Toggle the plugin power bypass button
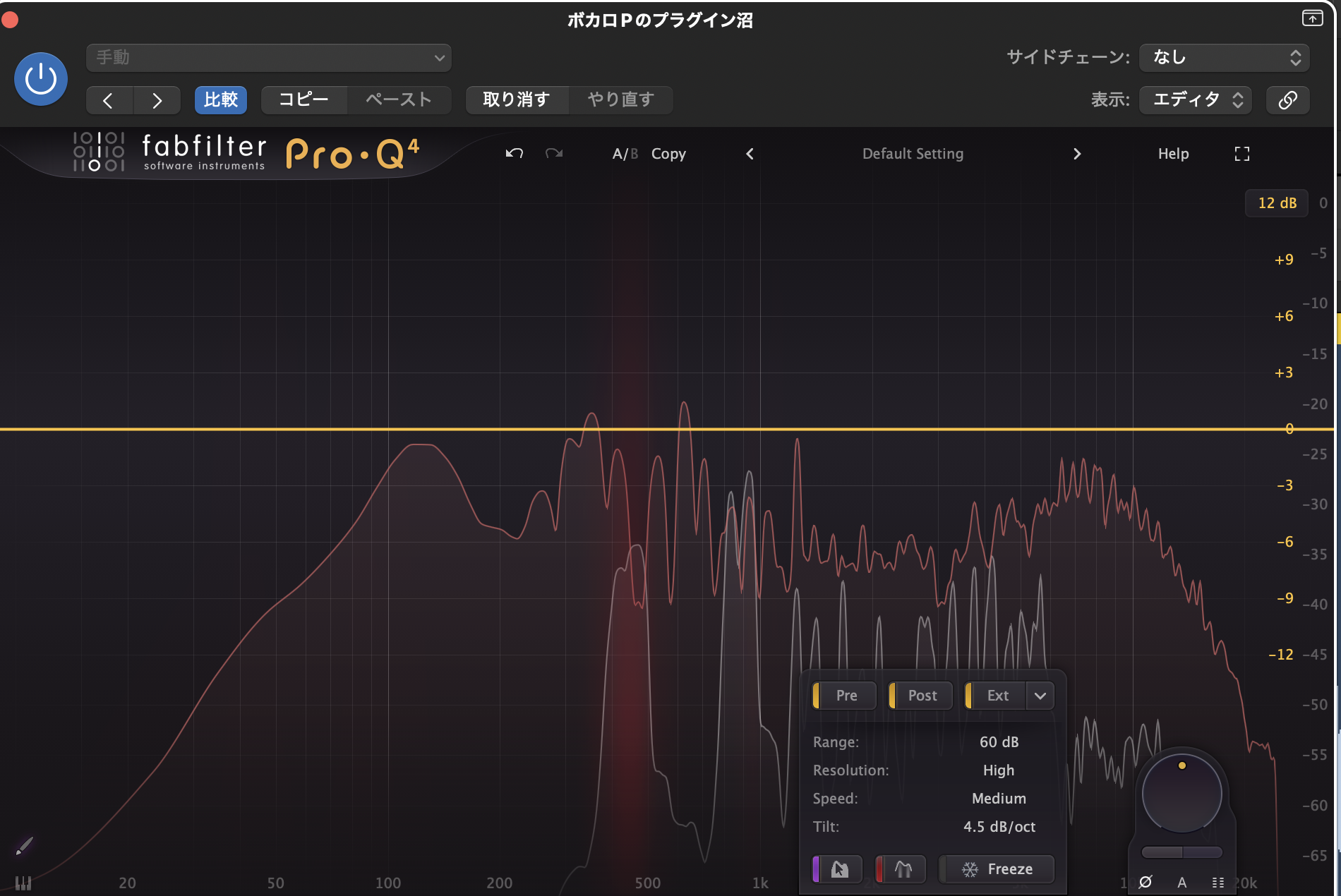This screenshot has width=1341, height=896. pos(41,79)
